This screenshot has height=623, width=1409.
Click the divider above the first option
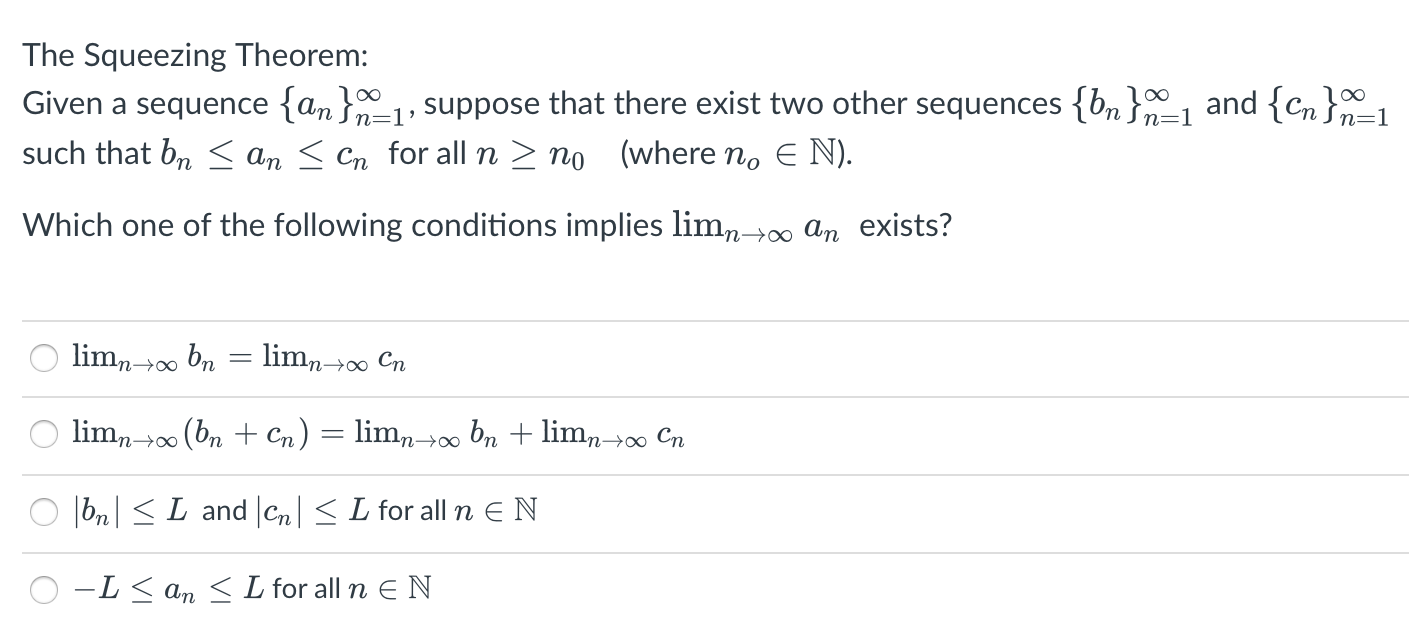point(700,318)
